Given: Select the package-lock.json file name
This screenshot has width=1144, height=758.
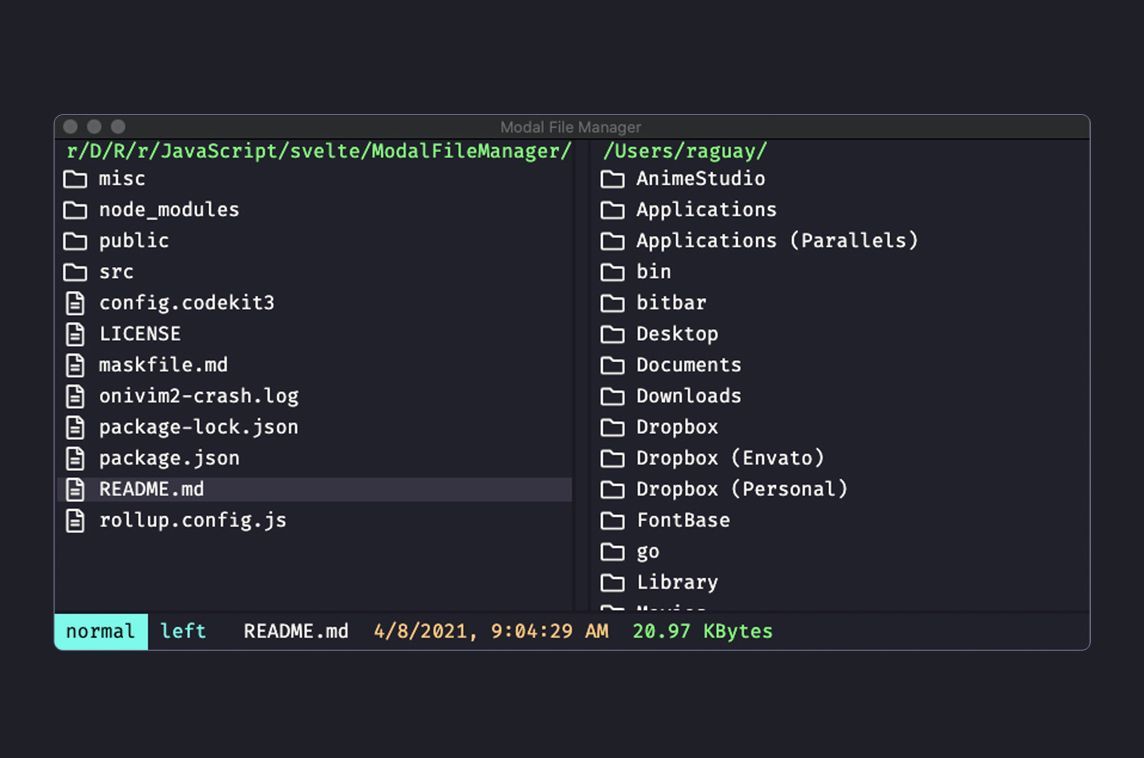Looking at the screenshot, I should coord(198,427).
